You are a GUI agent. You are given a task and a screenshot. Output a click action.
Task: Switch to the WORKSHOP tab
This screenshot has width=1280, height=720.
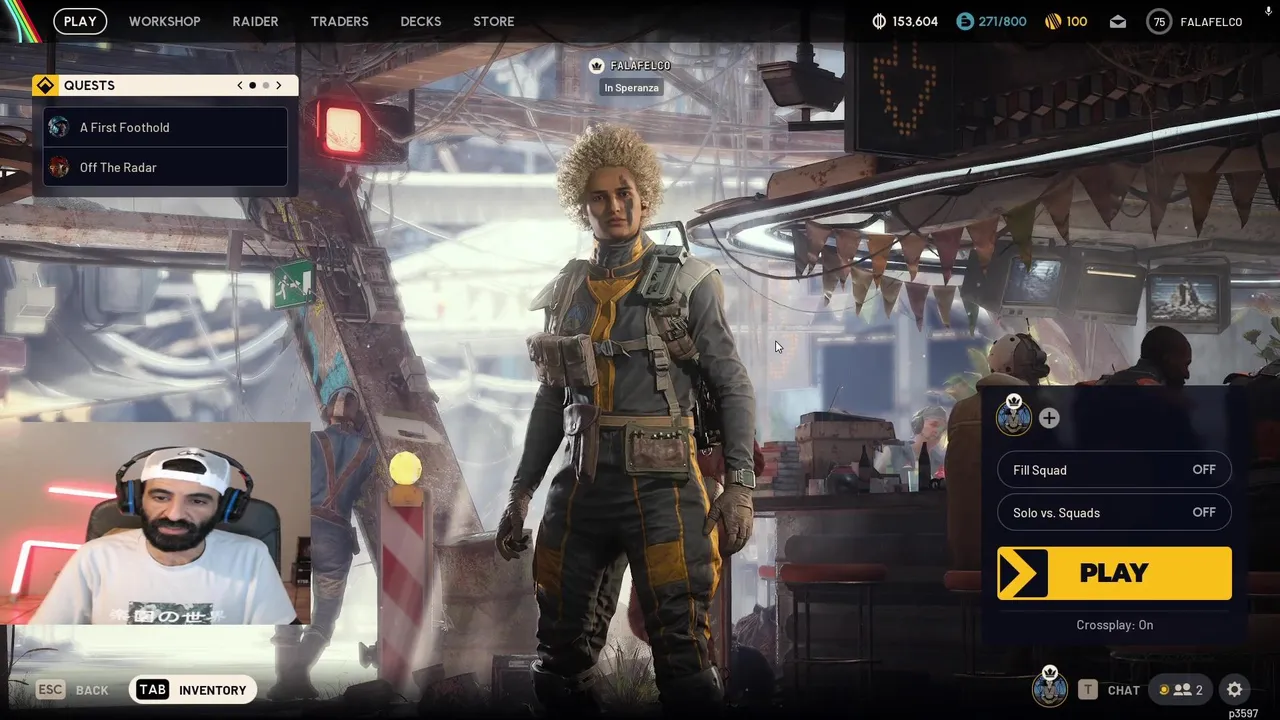click(164, 21)
